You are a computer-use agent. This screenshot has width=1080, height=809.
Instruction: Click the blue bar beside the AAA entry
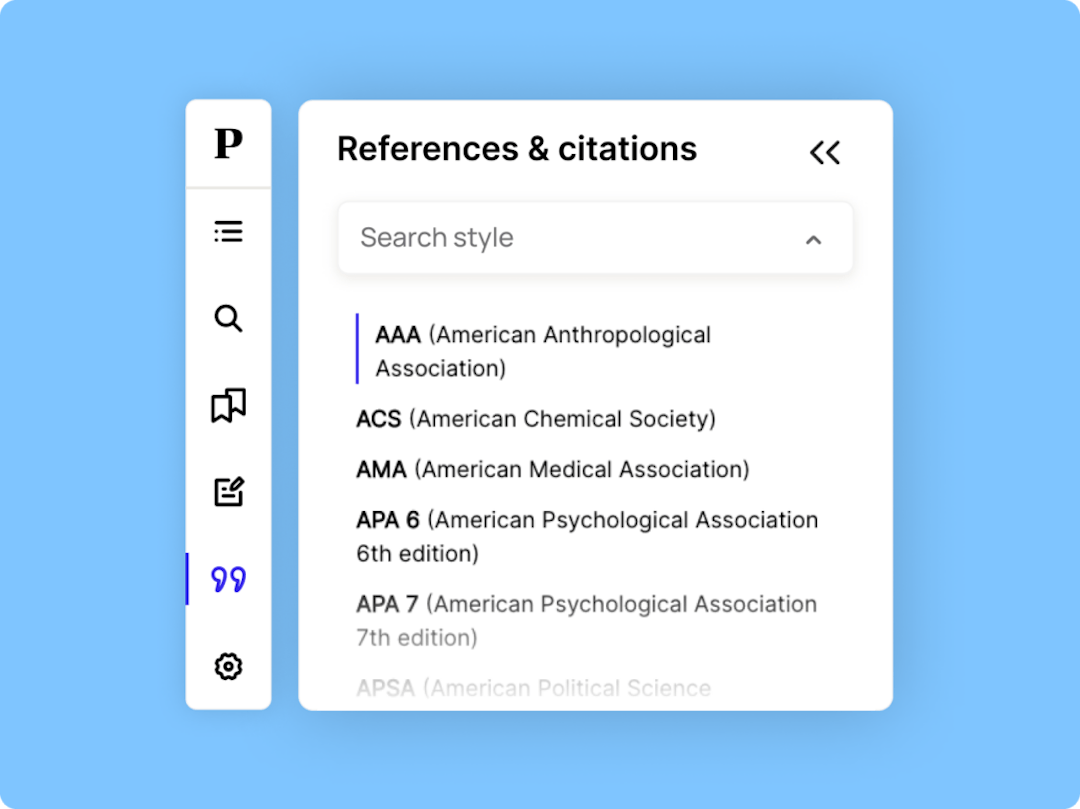358,350
